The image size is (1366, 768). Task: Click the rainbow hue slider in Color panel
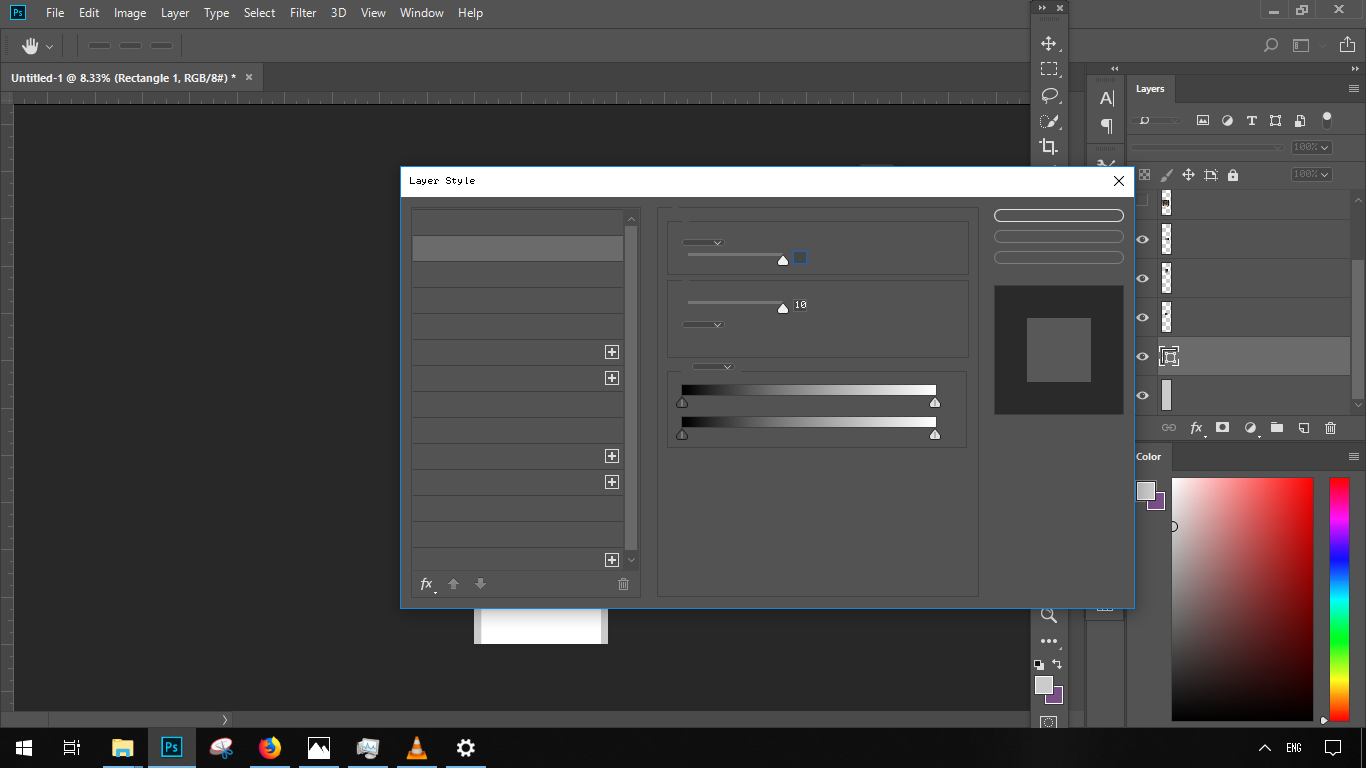pyautogui.click(x=1339, y=599)
